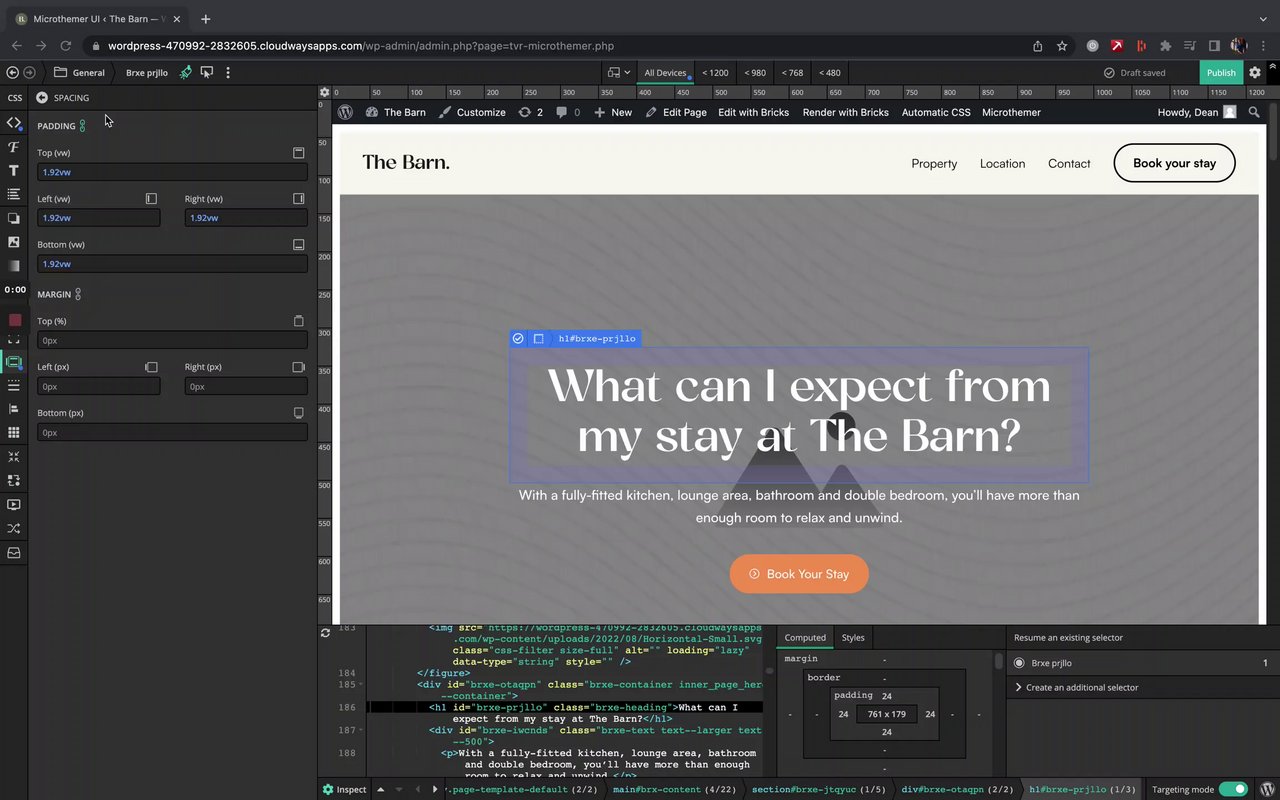
Task: Open the Transform group icon with inward arrows
Action: (x=14, y=457)
